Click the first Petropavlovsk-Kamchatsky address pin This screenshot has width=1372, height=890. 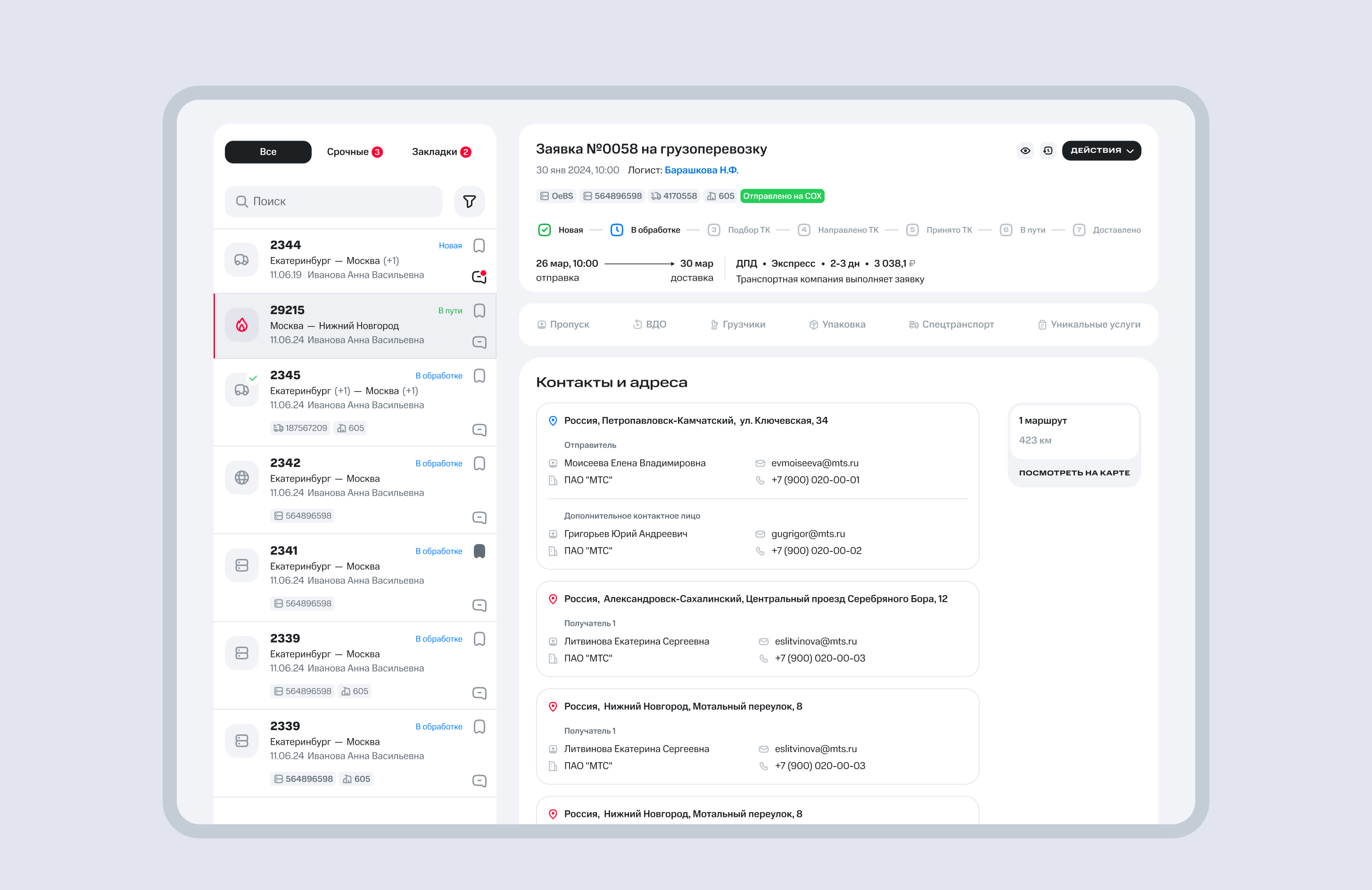(552, 421)
